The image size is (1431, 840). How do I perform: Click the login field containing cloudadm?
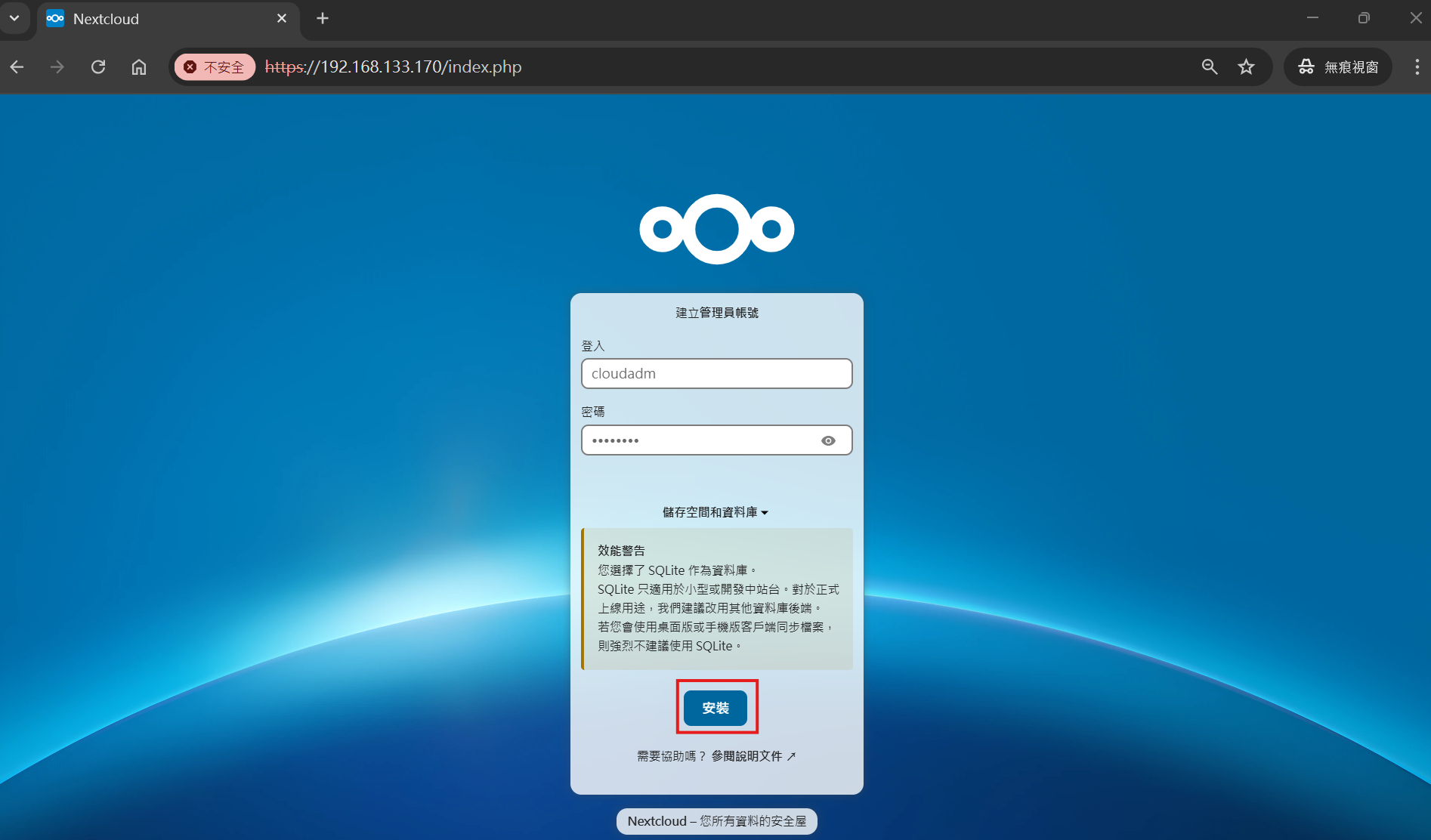coord(716,374)
